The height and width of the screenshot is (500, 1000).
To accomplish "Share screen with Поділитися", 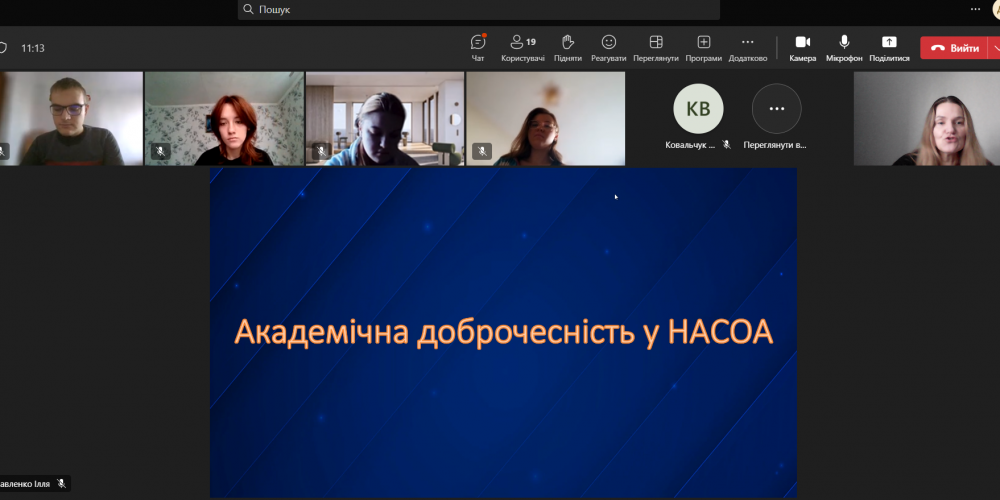I will (889, 46).
